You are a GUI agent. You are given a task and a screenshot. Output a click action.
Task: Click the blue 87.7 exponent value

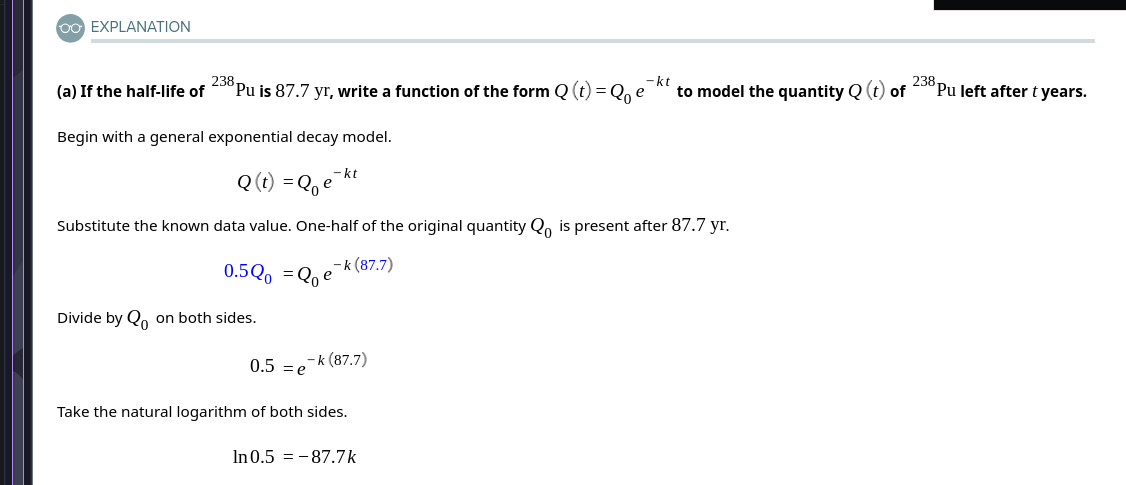373,265
